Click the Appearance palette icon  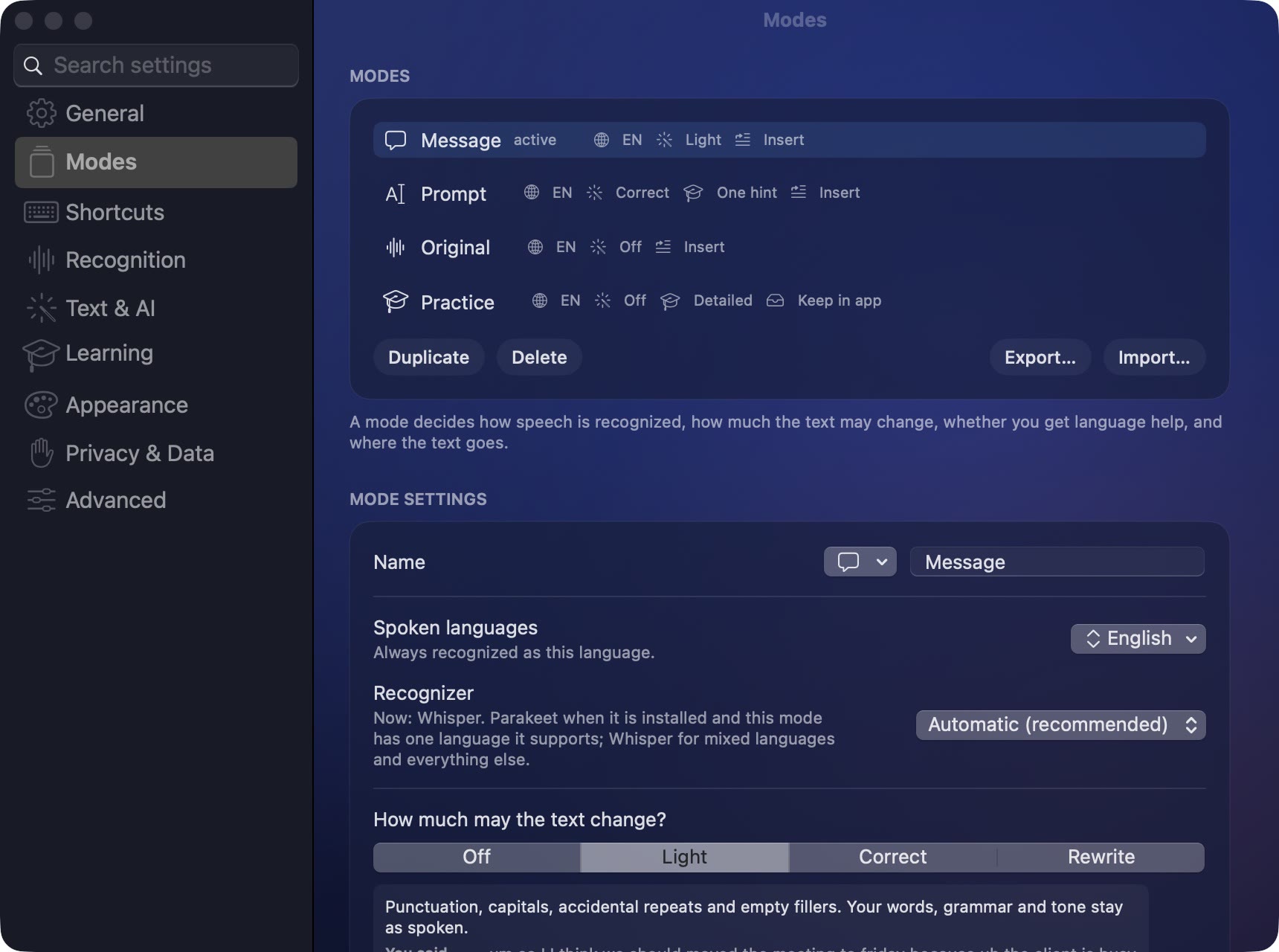pos(41,405)
